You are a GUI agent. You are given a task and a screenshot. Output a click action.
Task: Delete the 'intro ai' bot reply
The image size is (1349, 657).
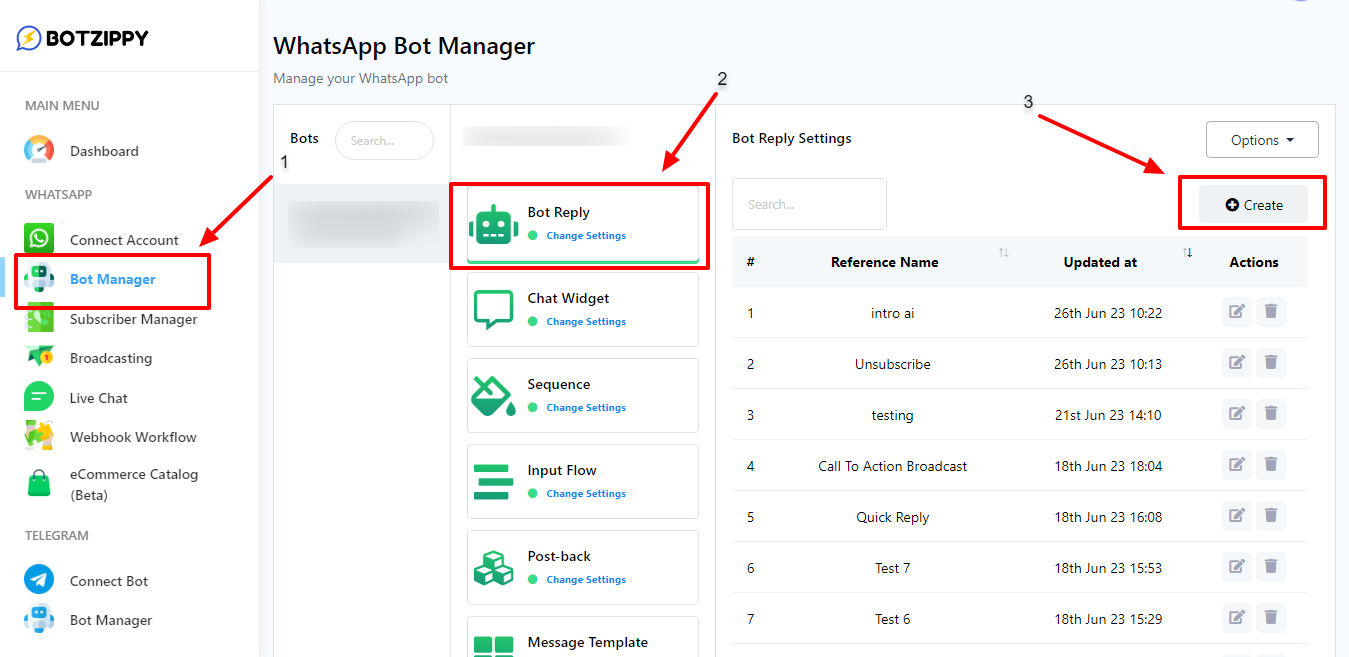(x=1271, y=312)
